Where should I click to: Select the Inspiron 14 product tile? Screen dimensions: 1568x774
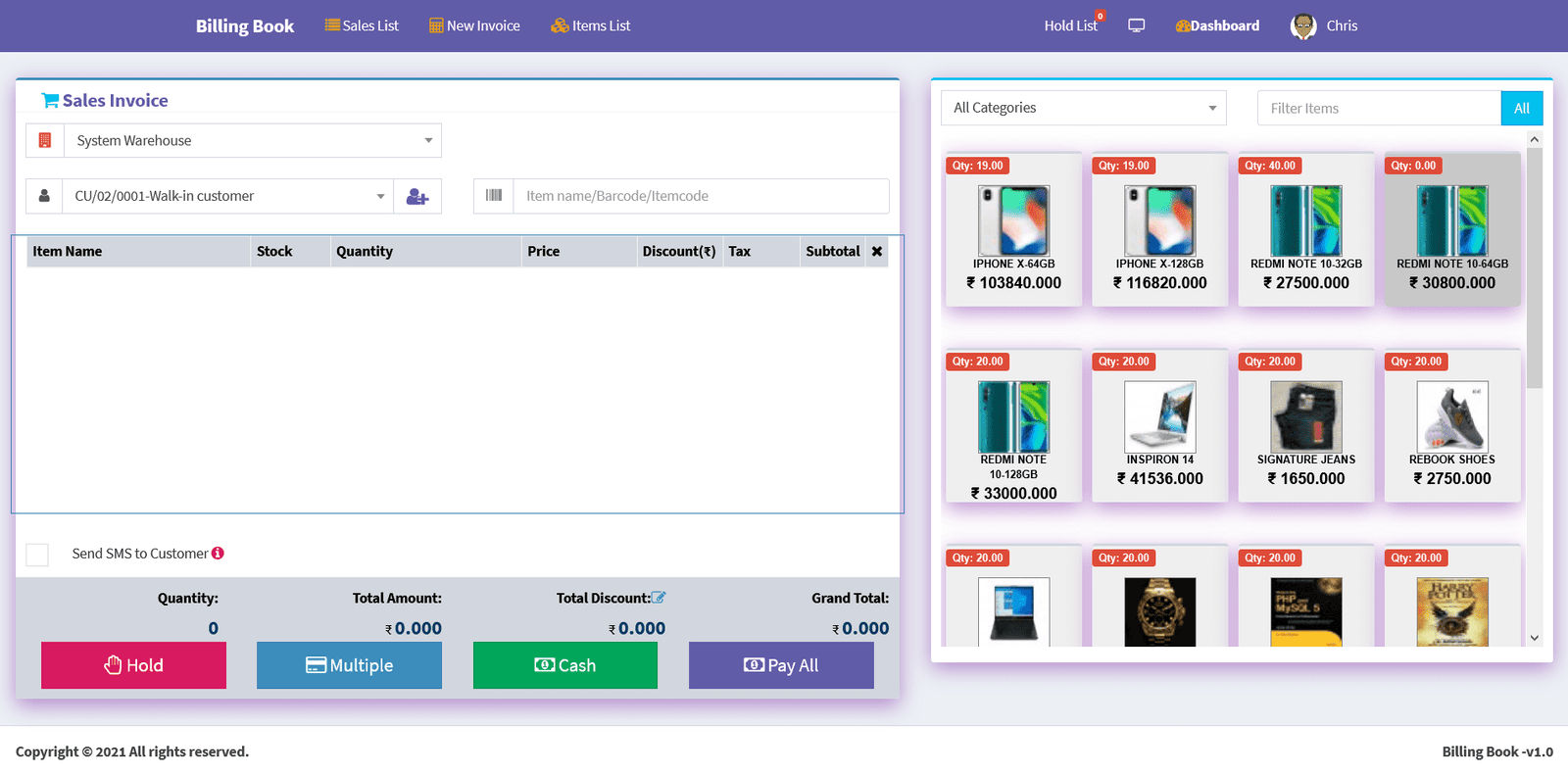(x=1159, y=426)
